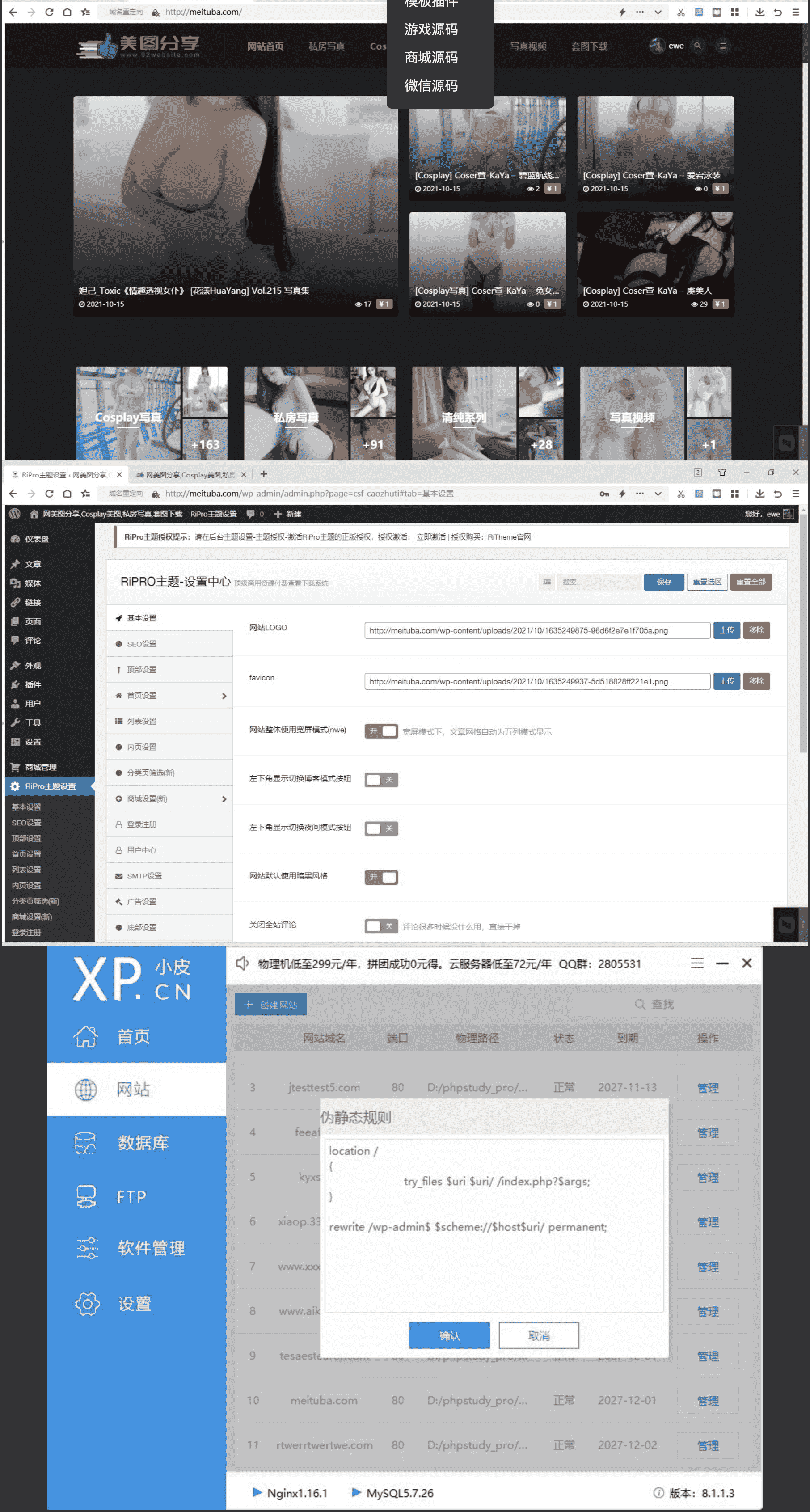This screenshot has width=810, height=1512.
Task: Toggle 网站默认使用暗黑风格 switch
Action: click(x=381, y=877)
